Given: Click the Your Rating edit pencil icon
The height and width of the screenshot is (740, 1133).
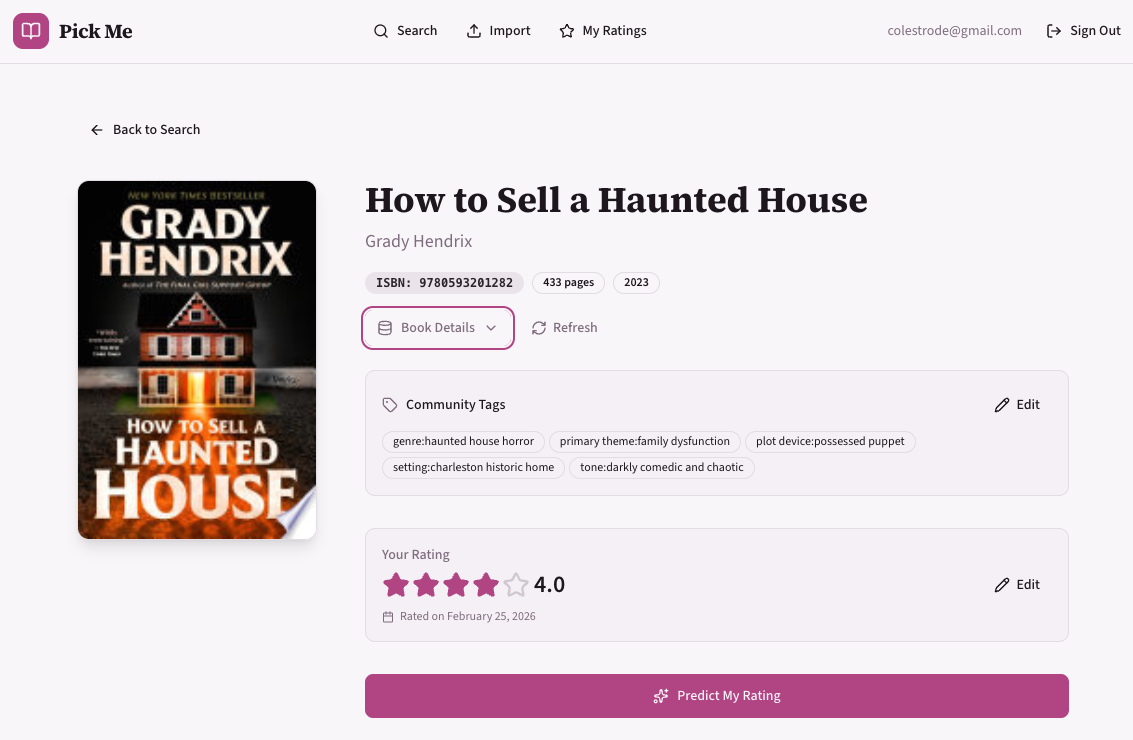Looking at the screenshot, I should pos(1002,585).
